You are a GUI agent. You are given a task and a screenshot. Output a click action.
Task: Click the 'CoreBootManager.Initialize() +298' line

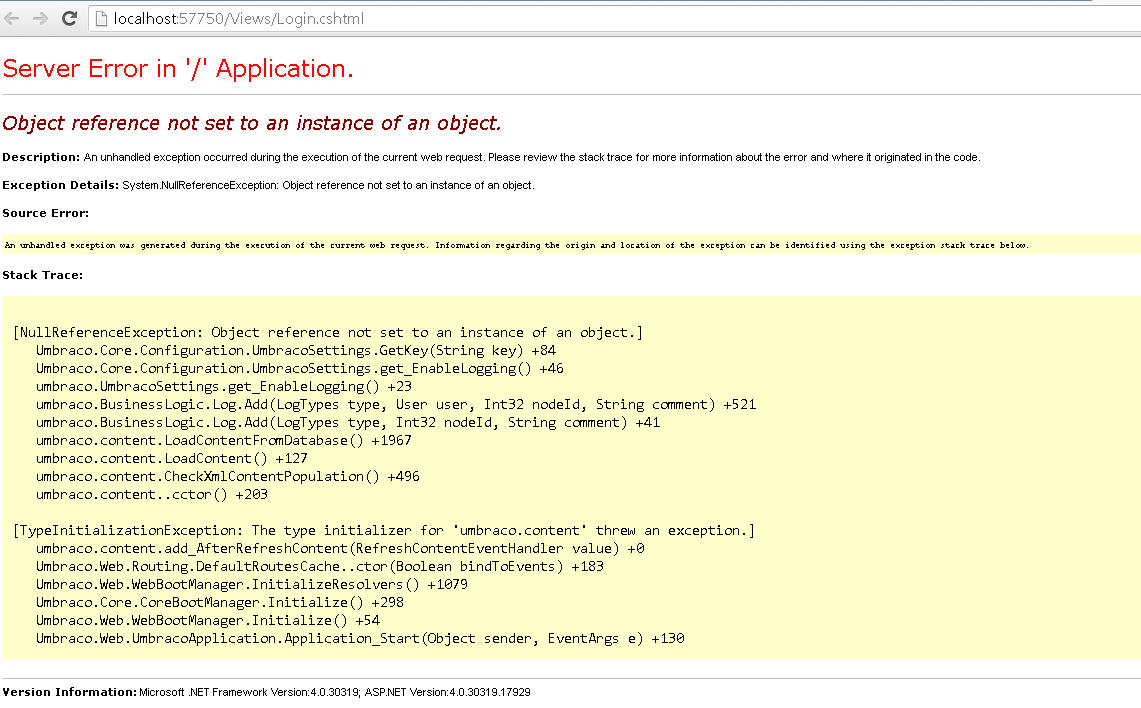coord(220,602)
